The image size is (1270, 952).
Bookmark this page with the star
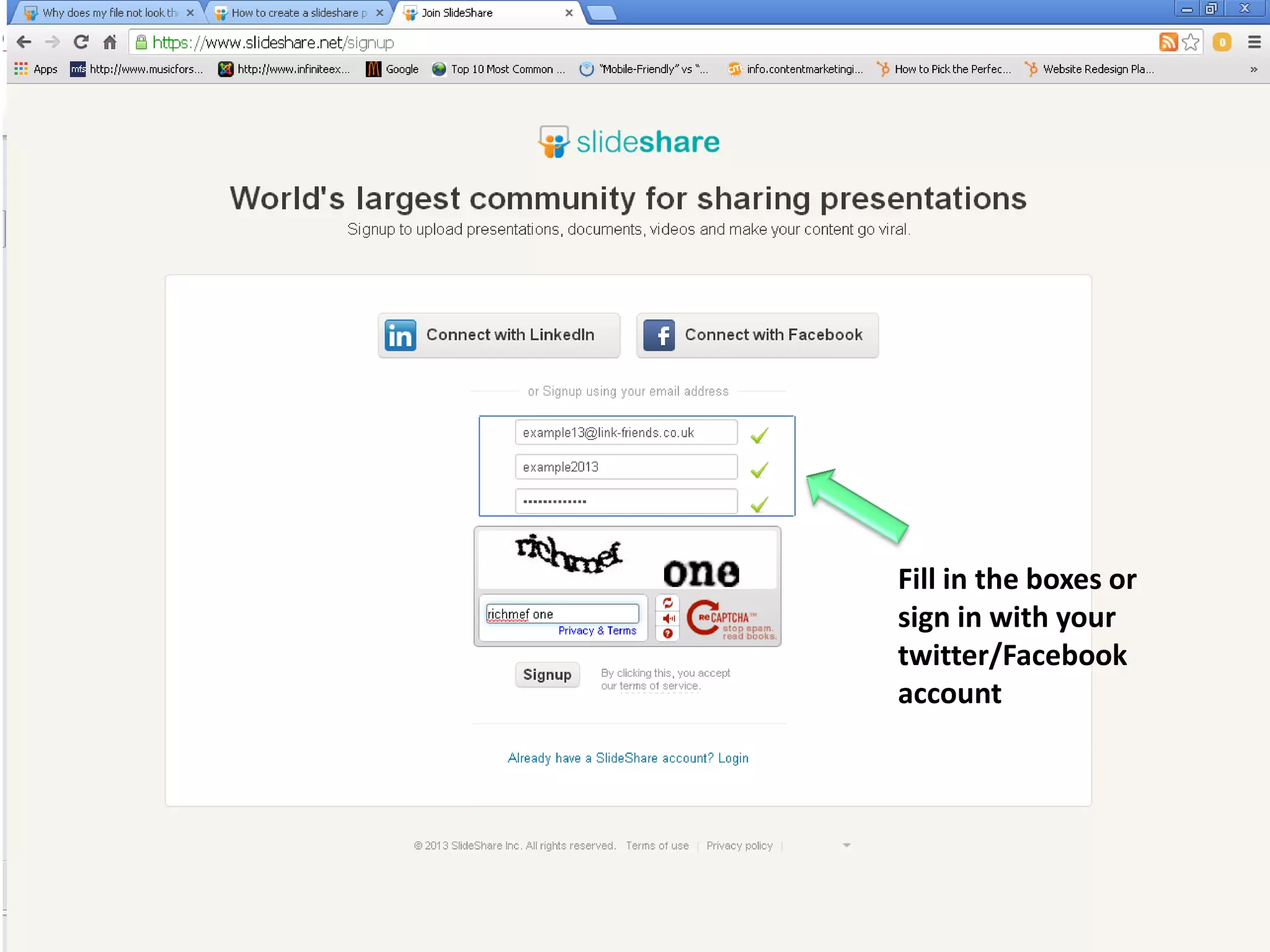click(1191, 42)
